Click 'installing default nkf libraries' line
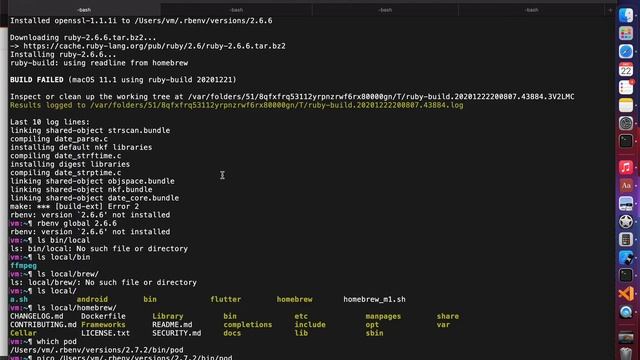Screen dimensions: 640x360 pos(81,147)
